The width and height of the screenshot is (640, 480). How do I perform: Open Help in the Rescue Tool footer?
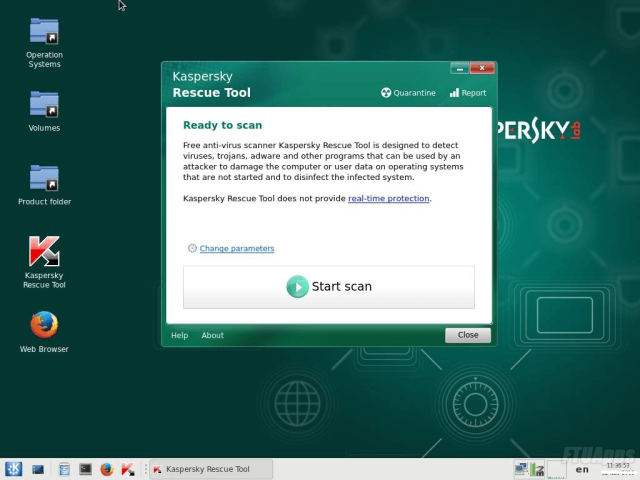(x=180, y=335)
